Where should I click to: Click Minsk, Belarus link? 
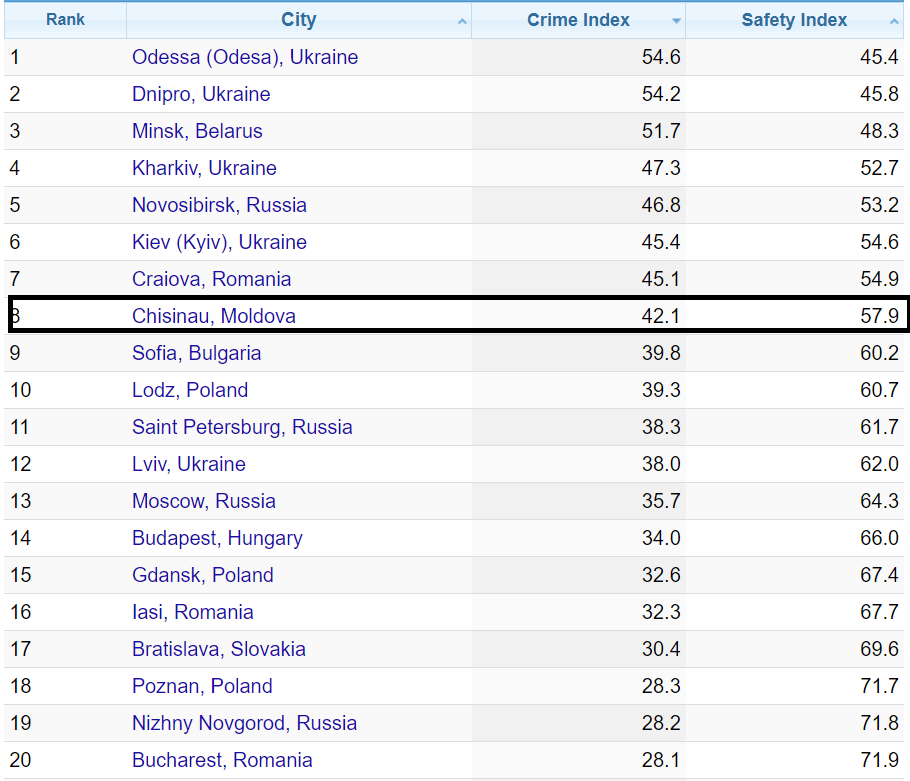tap(197, 131)
